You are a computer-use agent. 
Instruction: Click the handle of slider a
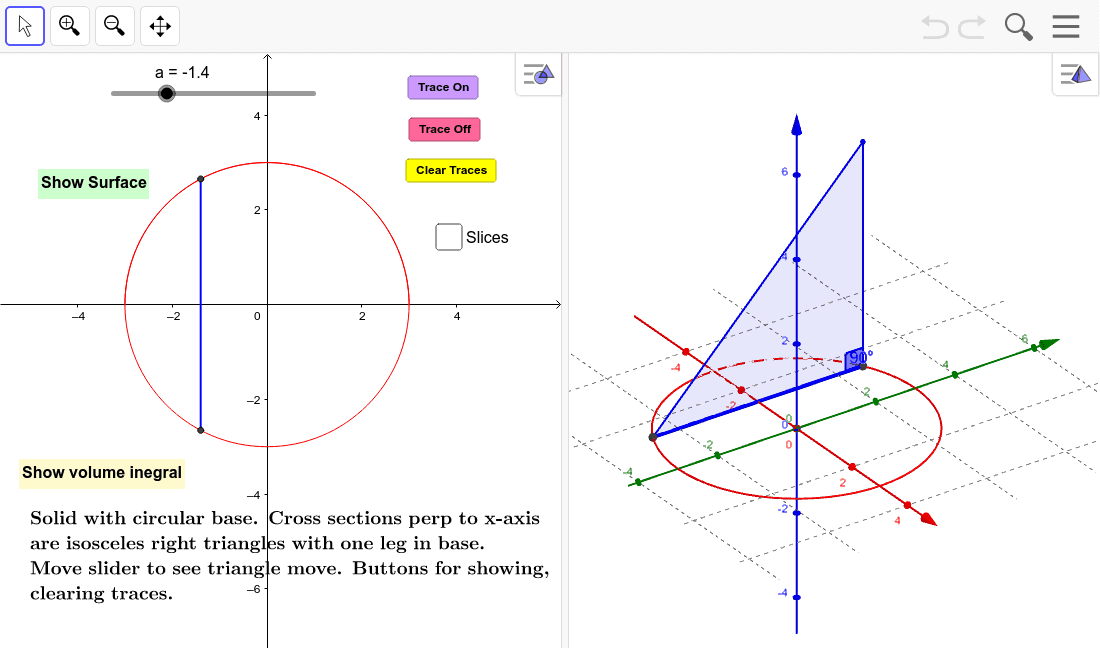(x=167, y=93)
